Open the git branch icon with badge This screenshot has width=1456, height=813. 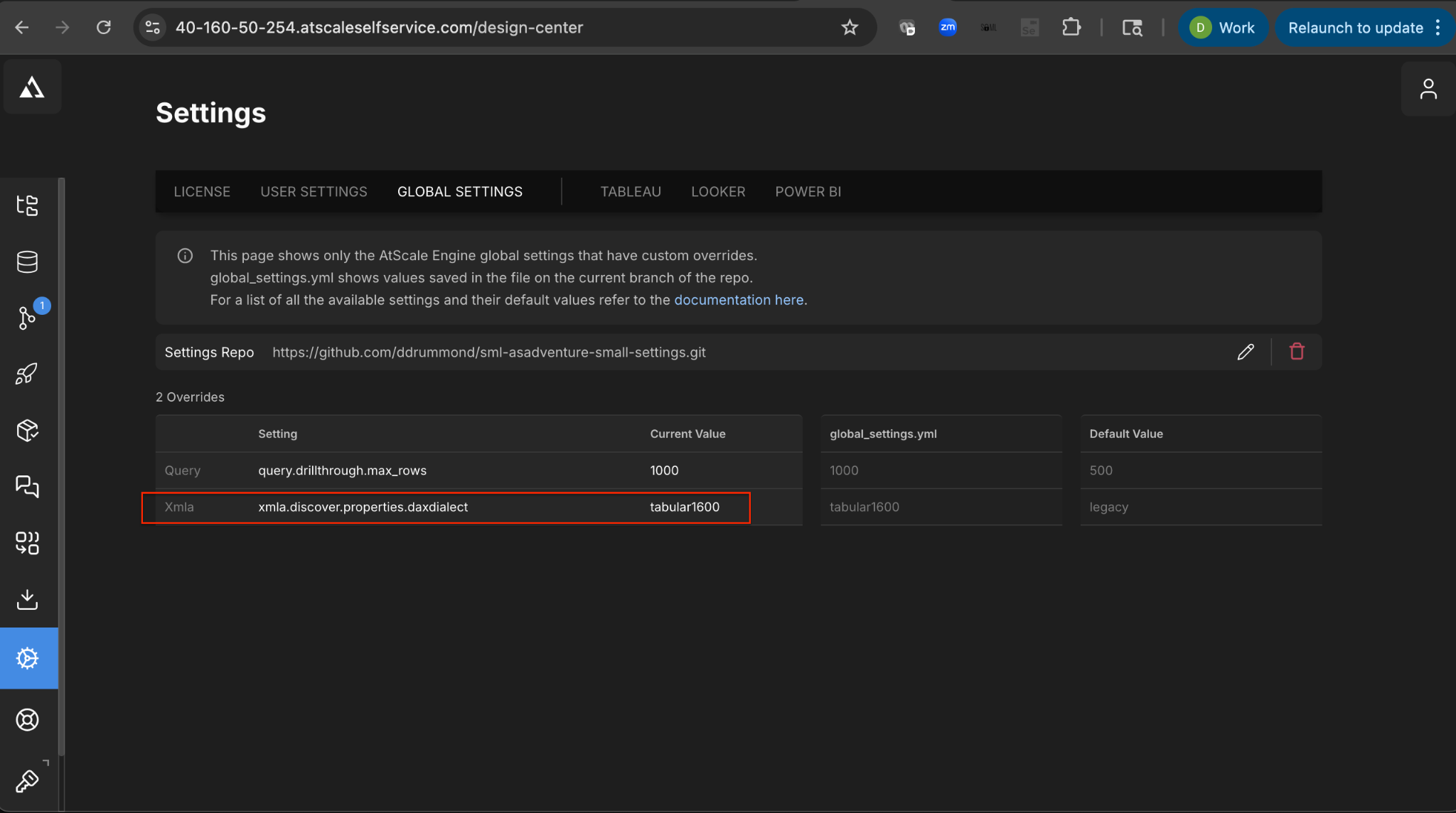tap(27, 318)
